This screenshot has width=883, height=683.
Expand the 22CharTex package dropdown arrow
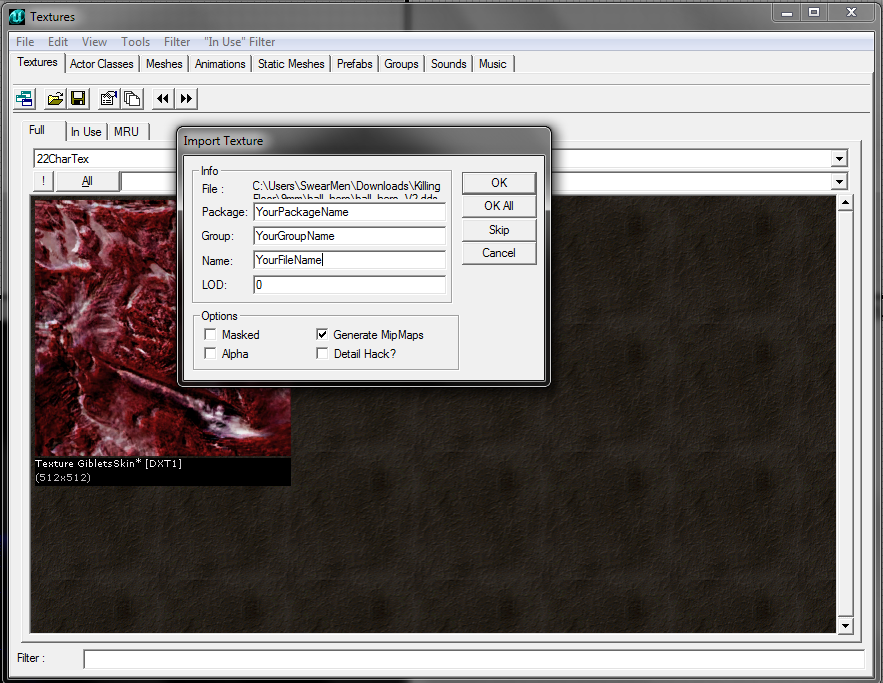point(839,159)
